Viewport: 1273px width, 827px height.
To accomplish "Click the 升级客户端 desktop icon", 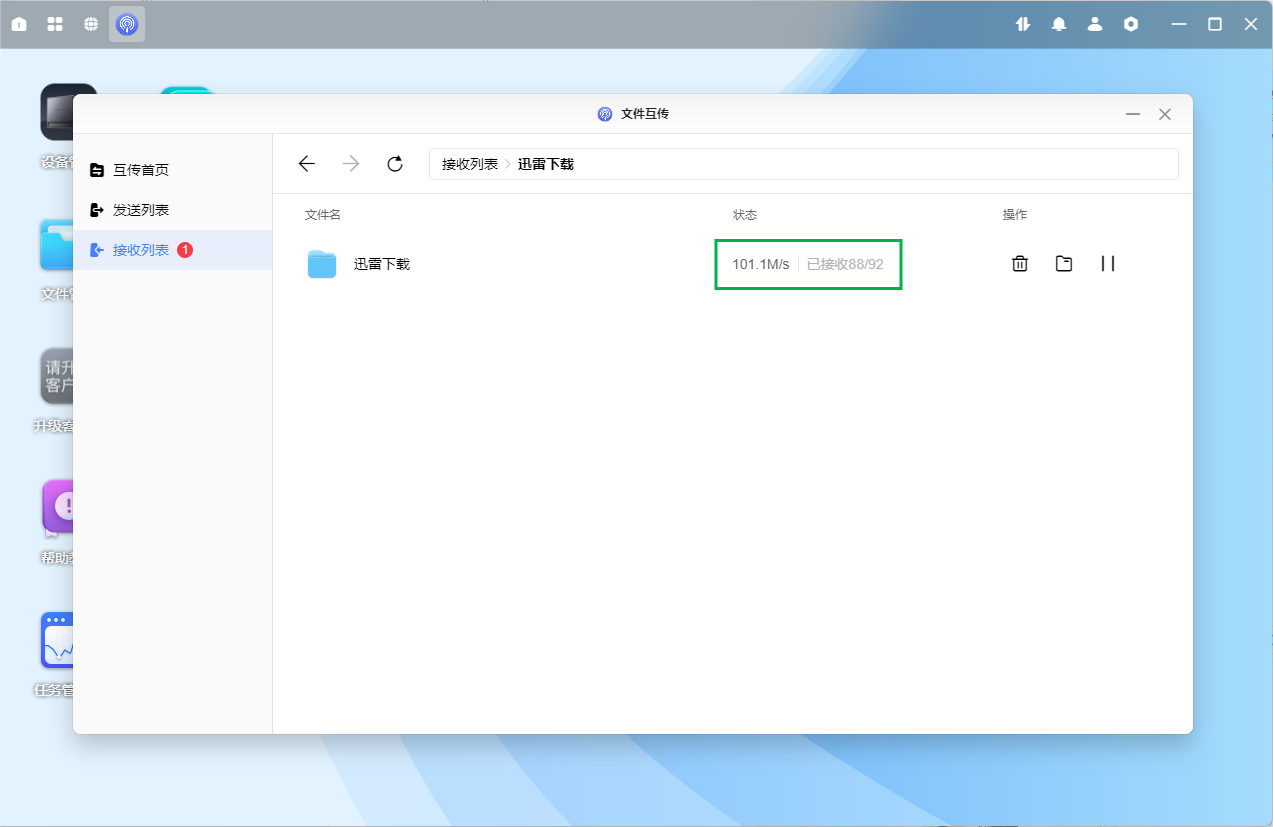I will 58,376.
